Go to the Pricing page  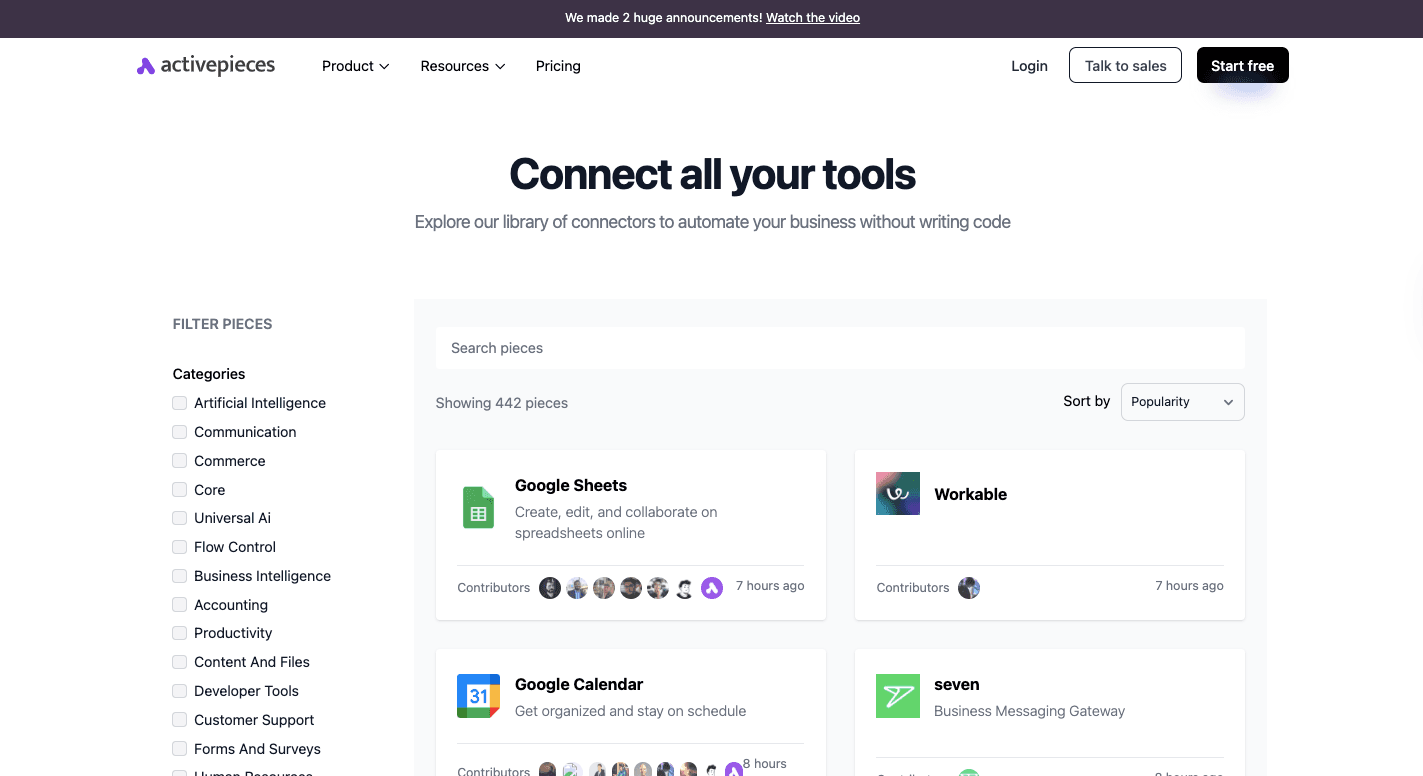pos(558,66)
